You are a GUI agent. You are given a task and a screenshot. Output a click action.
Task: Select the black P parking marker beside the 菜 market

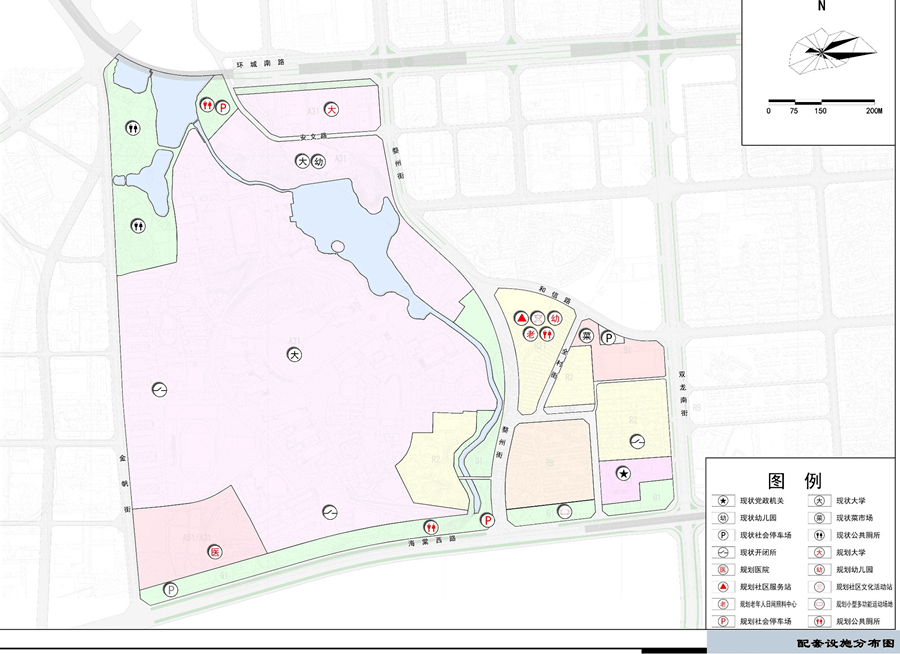[x=607, y=338]
